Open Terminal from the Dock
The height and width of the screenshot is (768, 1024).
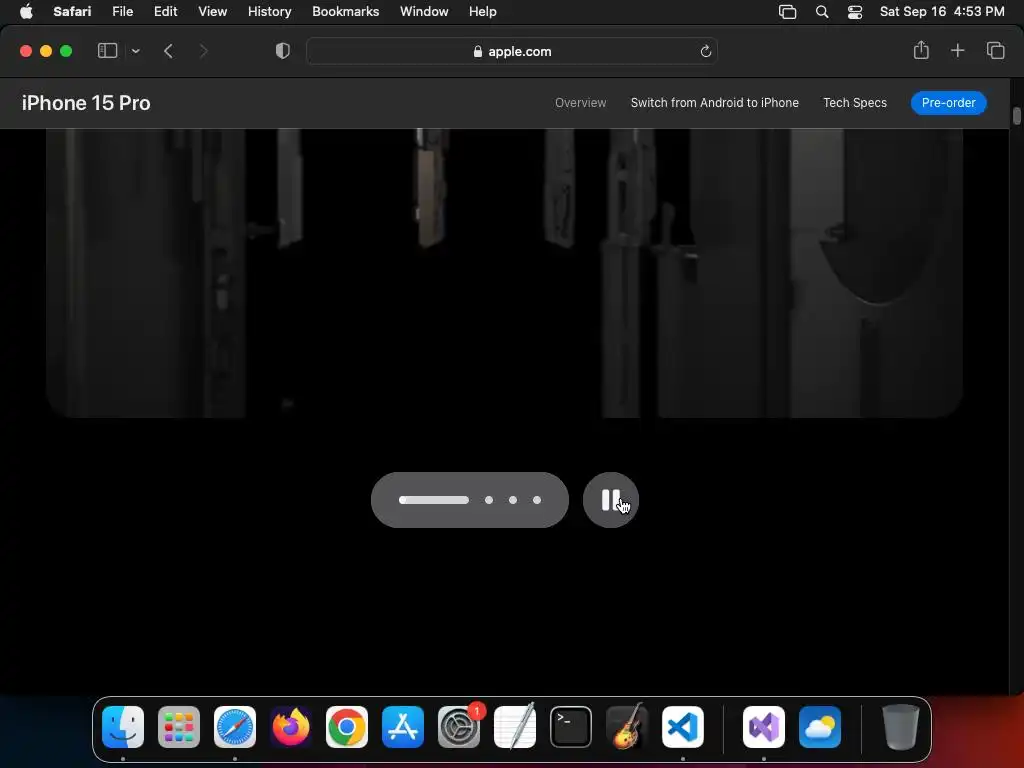point(571,727)
